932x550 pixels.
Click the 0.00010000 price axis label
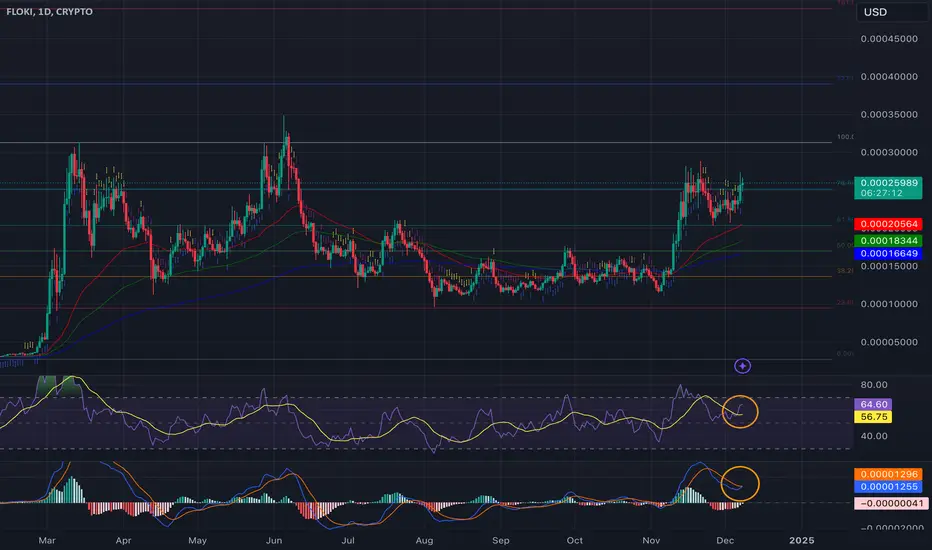(889, 304)
